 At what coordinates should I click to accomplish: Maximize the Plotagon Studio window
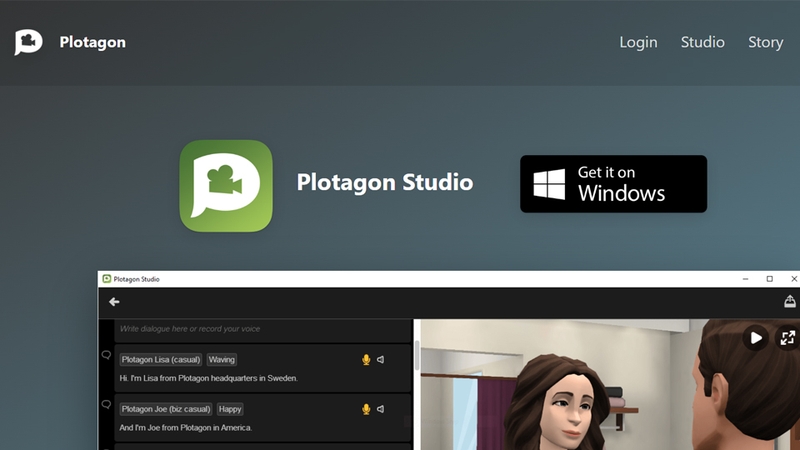[769, 279]
